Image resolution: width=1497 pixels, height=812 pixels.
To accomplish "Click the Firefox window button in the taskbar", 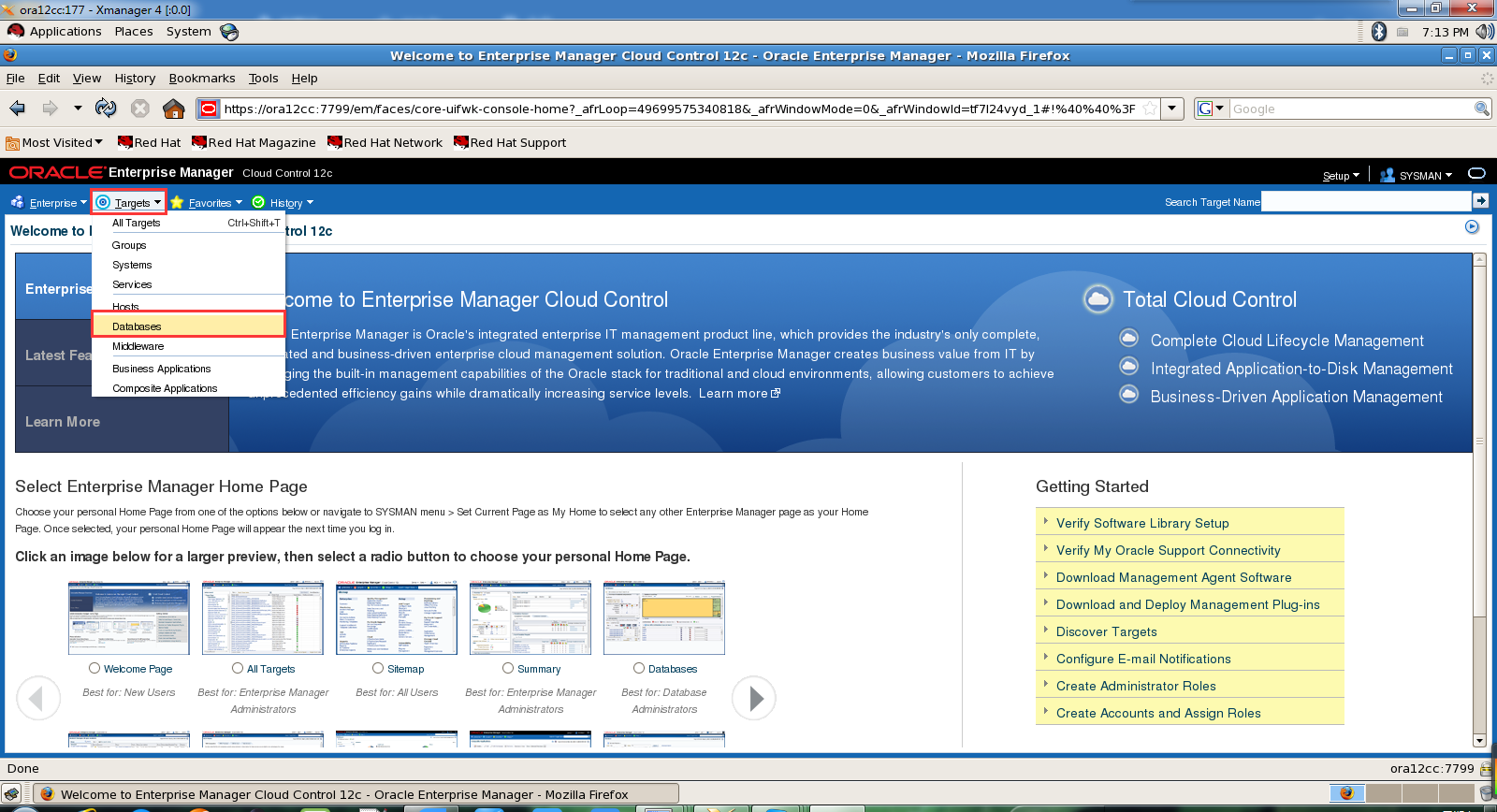I will point(356,794).
